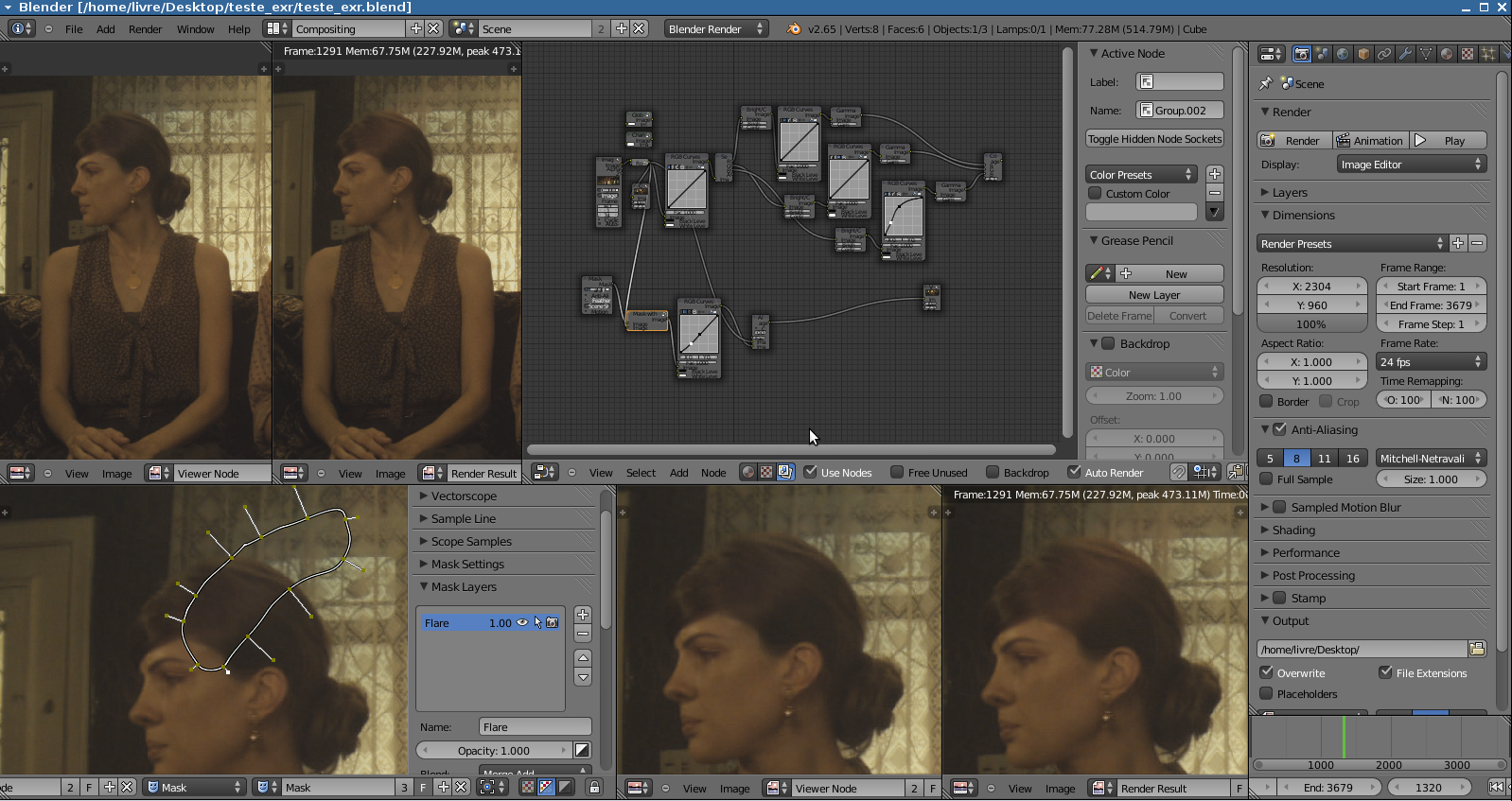Open the 24 fps frame rate dropdown

point(1431,361)
